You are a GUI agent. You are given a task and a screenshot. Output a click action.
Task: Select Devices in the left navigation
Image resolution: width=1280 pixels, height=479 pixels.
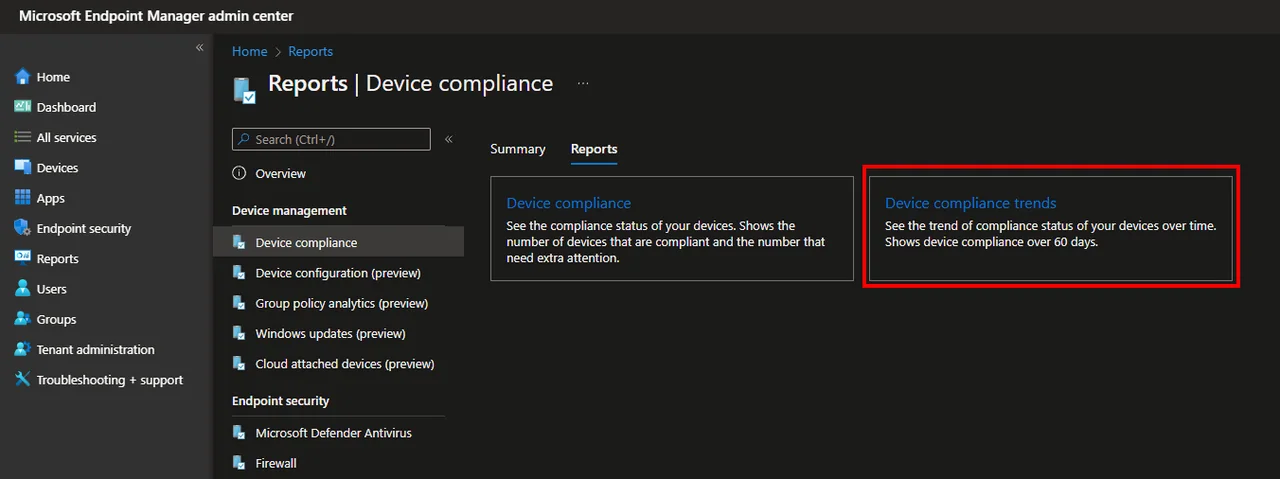(57, 168)
